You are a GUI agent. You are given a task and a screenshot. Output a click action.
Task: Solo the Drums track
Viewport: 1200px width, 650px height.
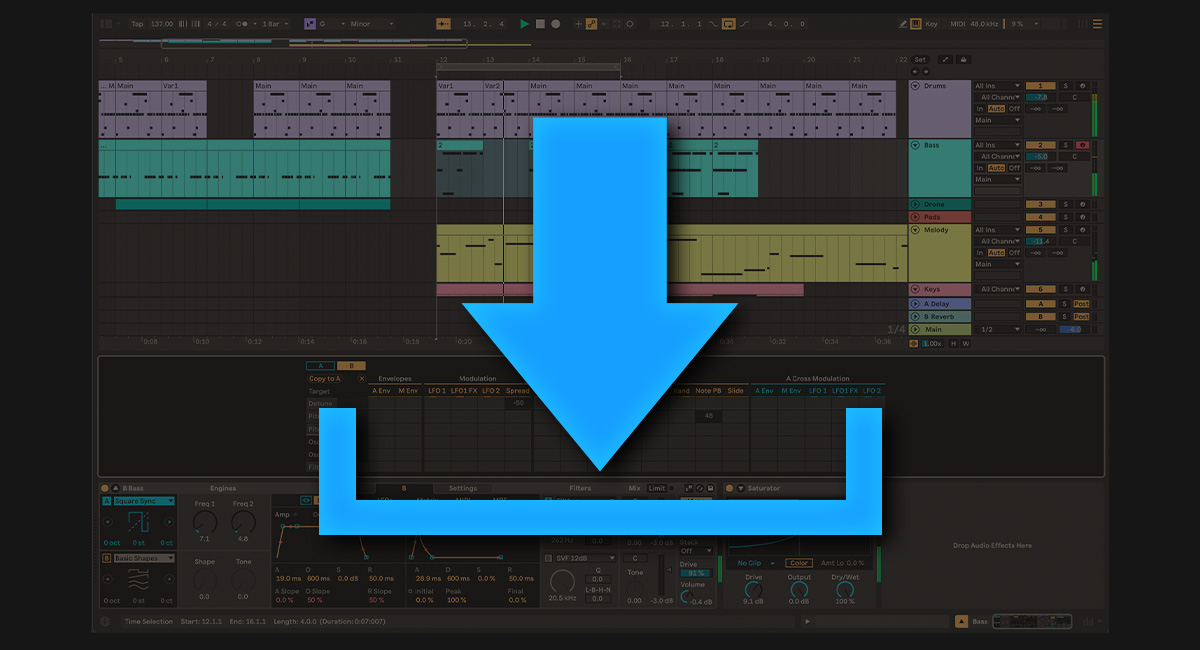click(1065, 87)
